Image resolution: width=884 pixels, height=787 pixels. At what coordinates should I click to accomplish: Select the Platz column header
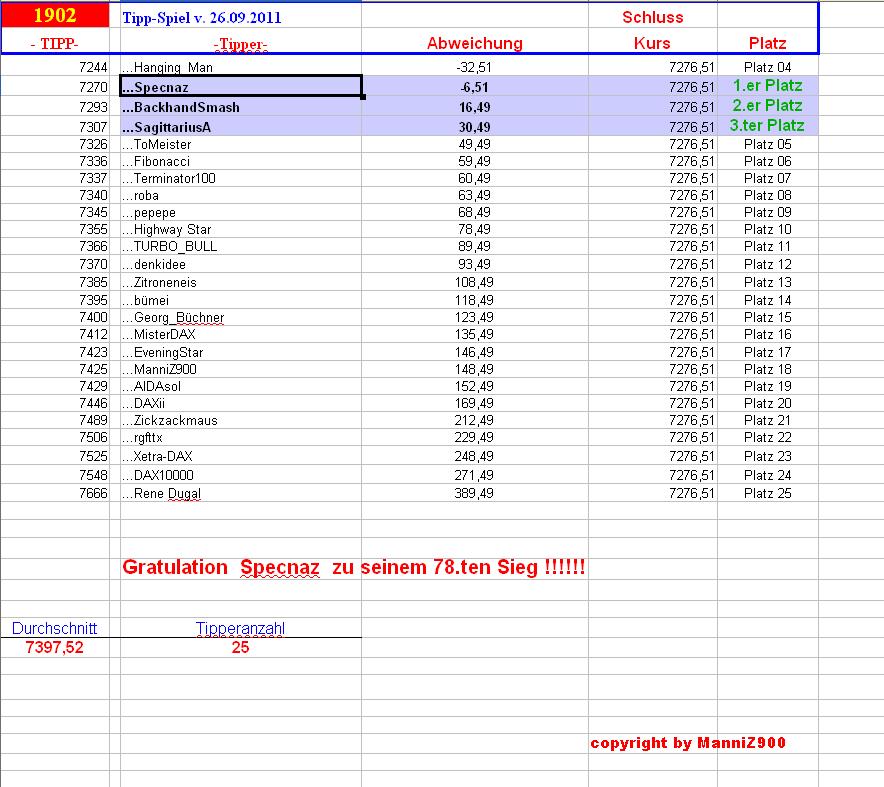[x=767, y=43]
